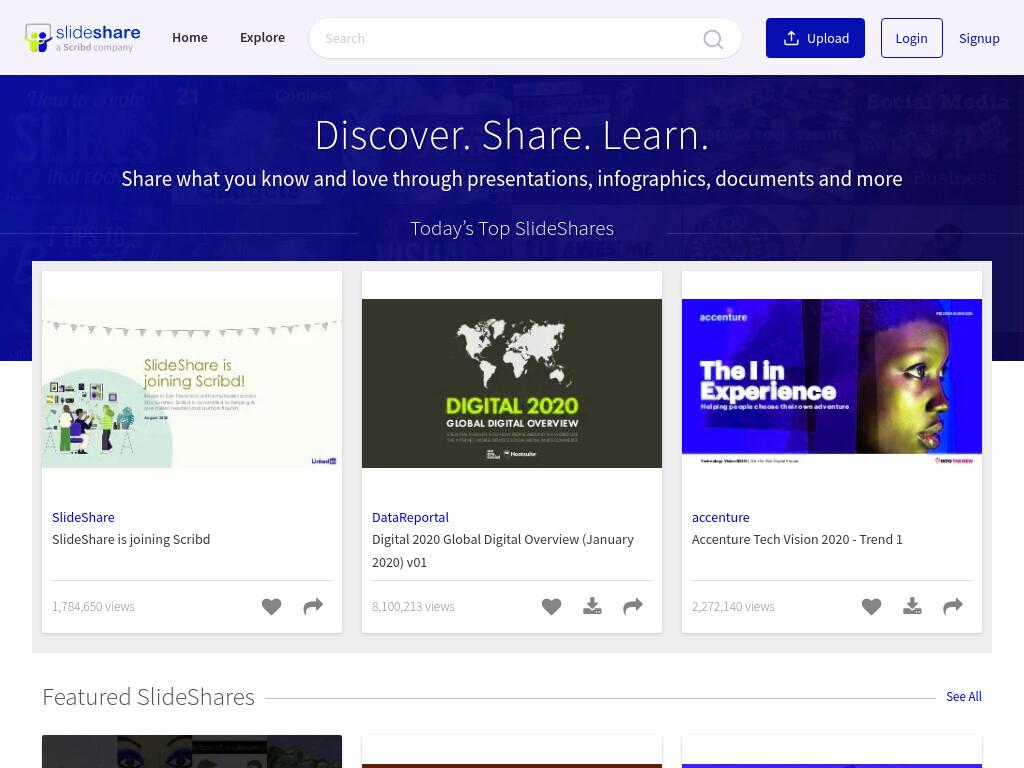Open 'Accenture Tech Vision 2020 - Trend 1' title
Viewport: 1024px width, 768px height.
797,539
